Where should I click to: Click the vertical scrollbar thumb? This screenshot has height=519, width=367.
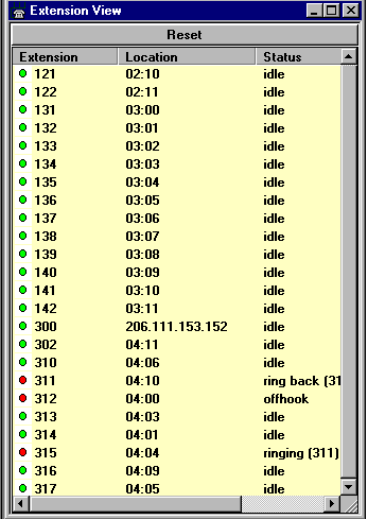point(348,272)
